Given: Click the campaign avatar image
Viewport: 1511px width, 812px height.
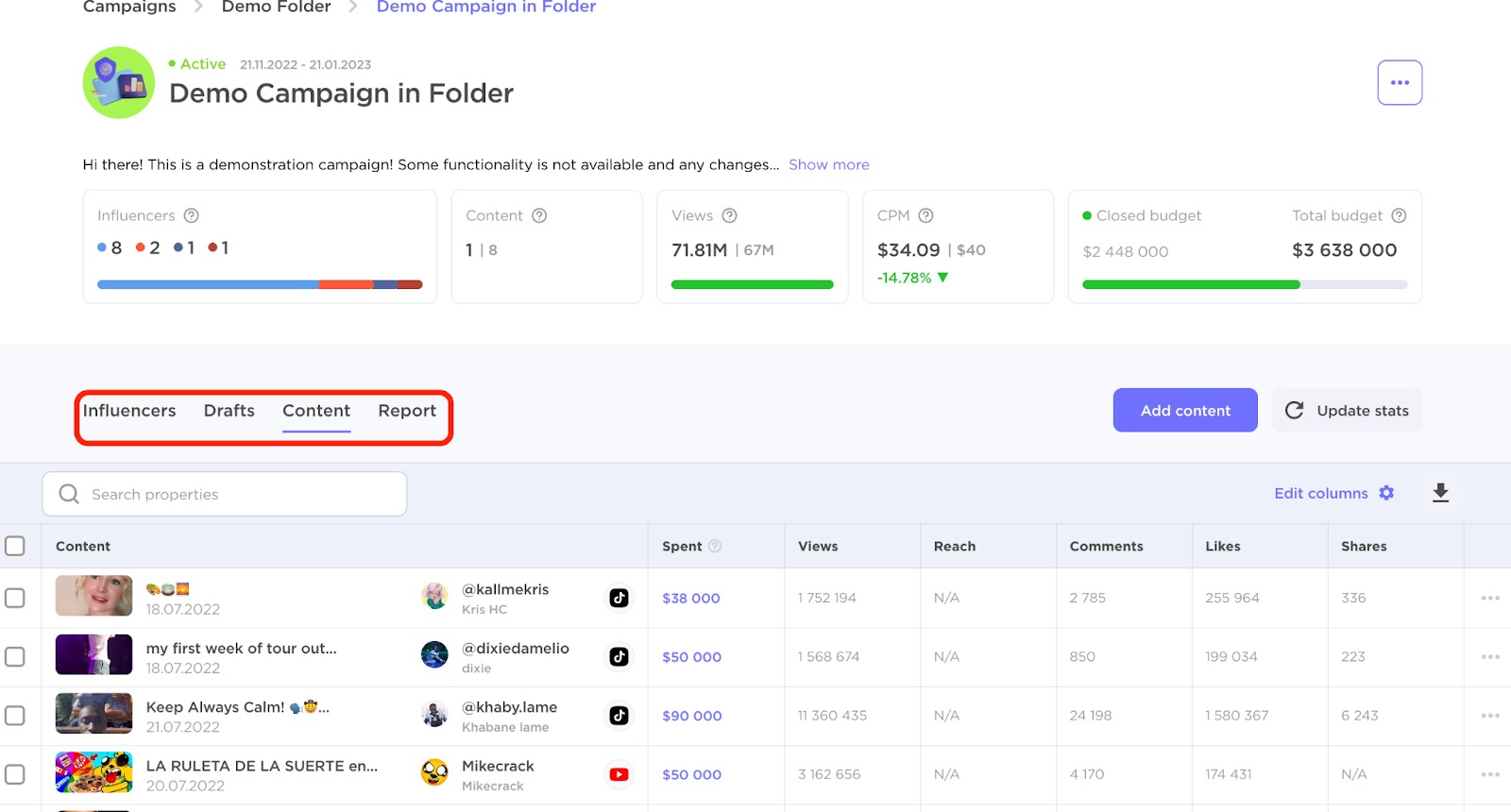Looking at the screenshot, I should click(119, 82).
